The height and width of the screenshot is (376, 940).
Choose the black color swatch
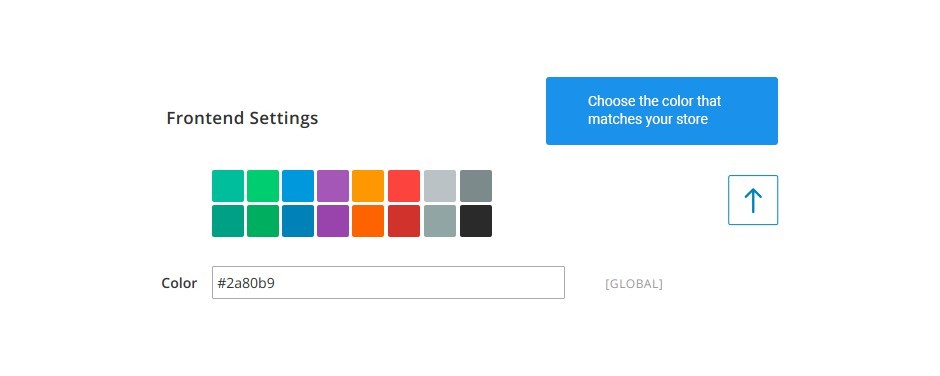[x=476, y=221]
